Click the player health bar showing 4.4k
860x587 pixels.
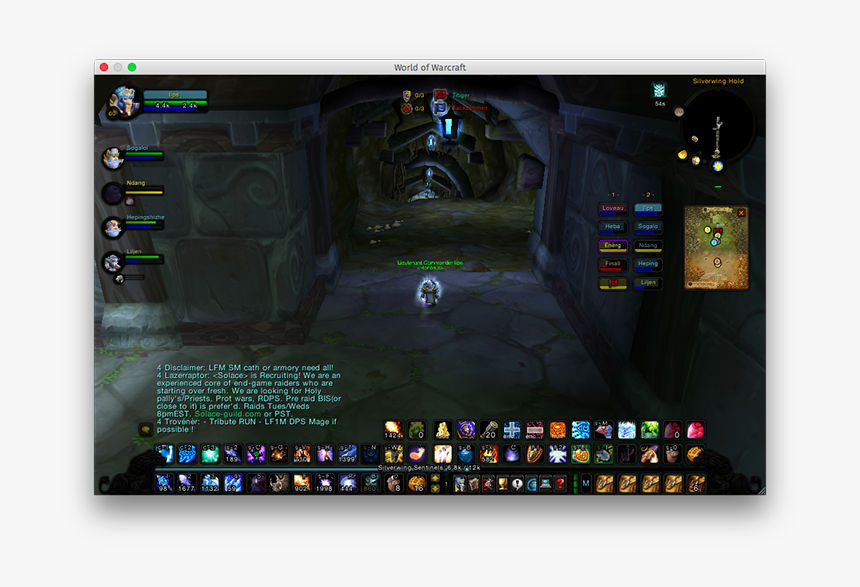pos(175,103)
